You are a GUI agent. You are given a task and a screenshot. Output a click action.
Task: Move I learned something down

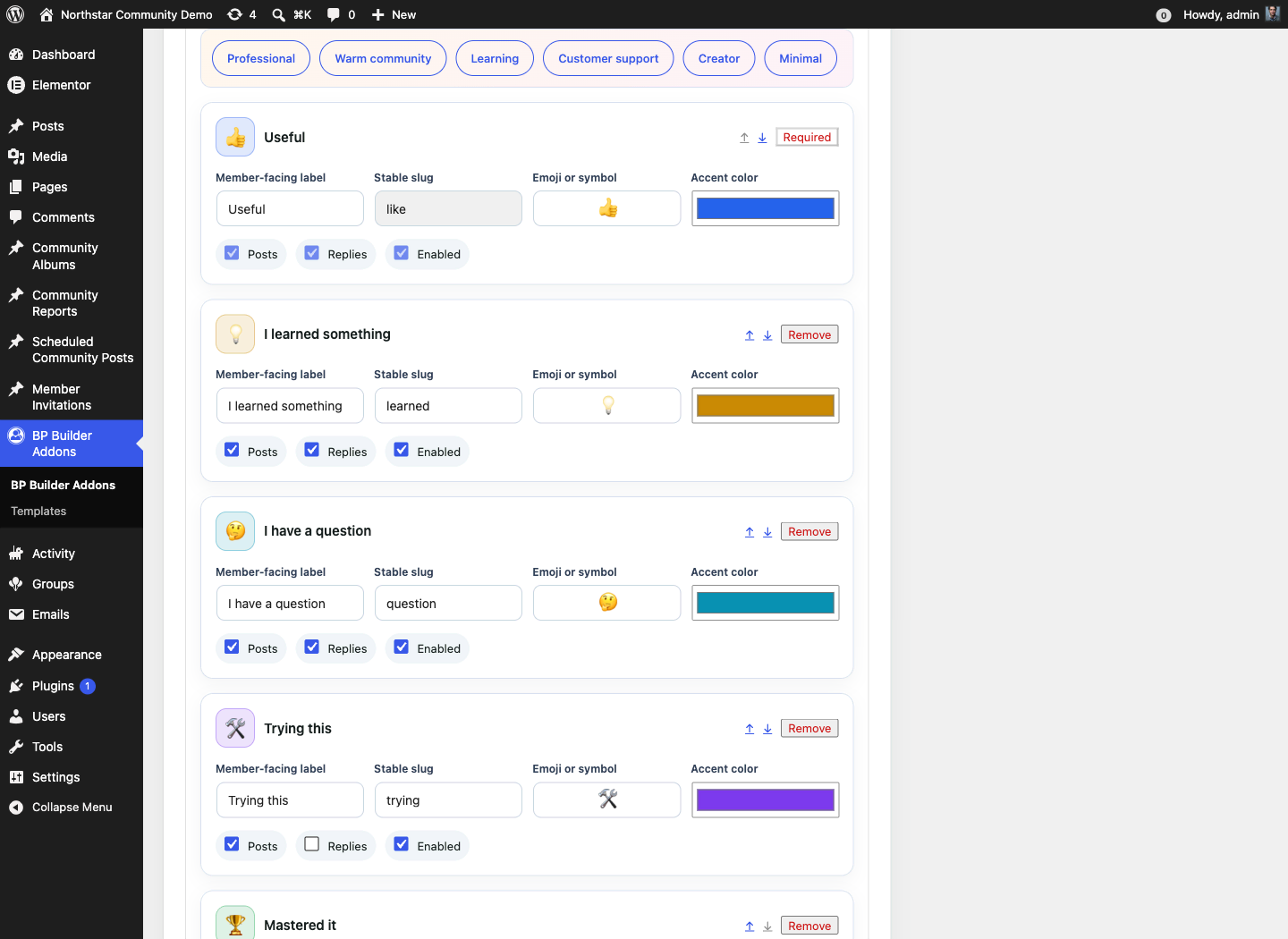(767, 335)
